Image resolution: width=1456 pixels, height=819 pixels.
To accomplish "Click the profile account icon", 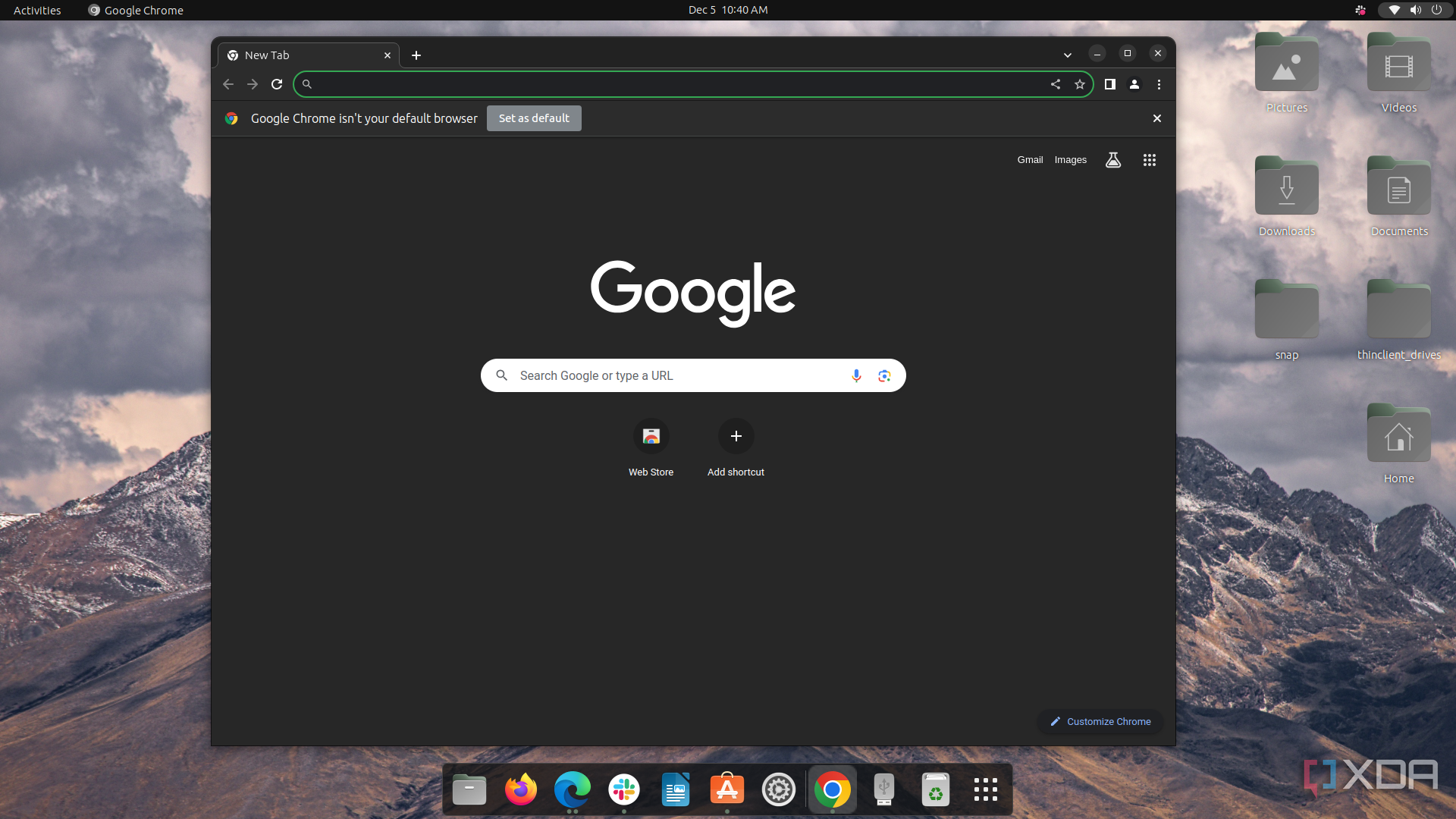I will tap(1134, 84).
